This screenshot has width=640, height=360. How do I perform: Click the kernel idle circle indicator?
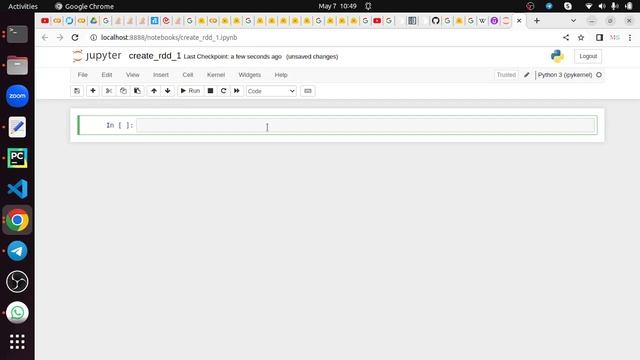pyautogui.click(x=599, y=75)
